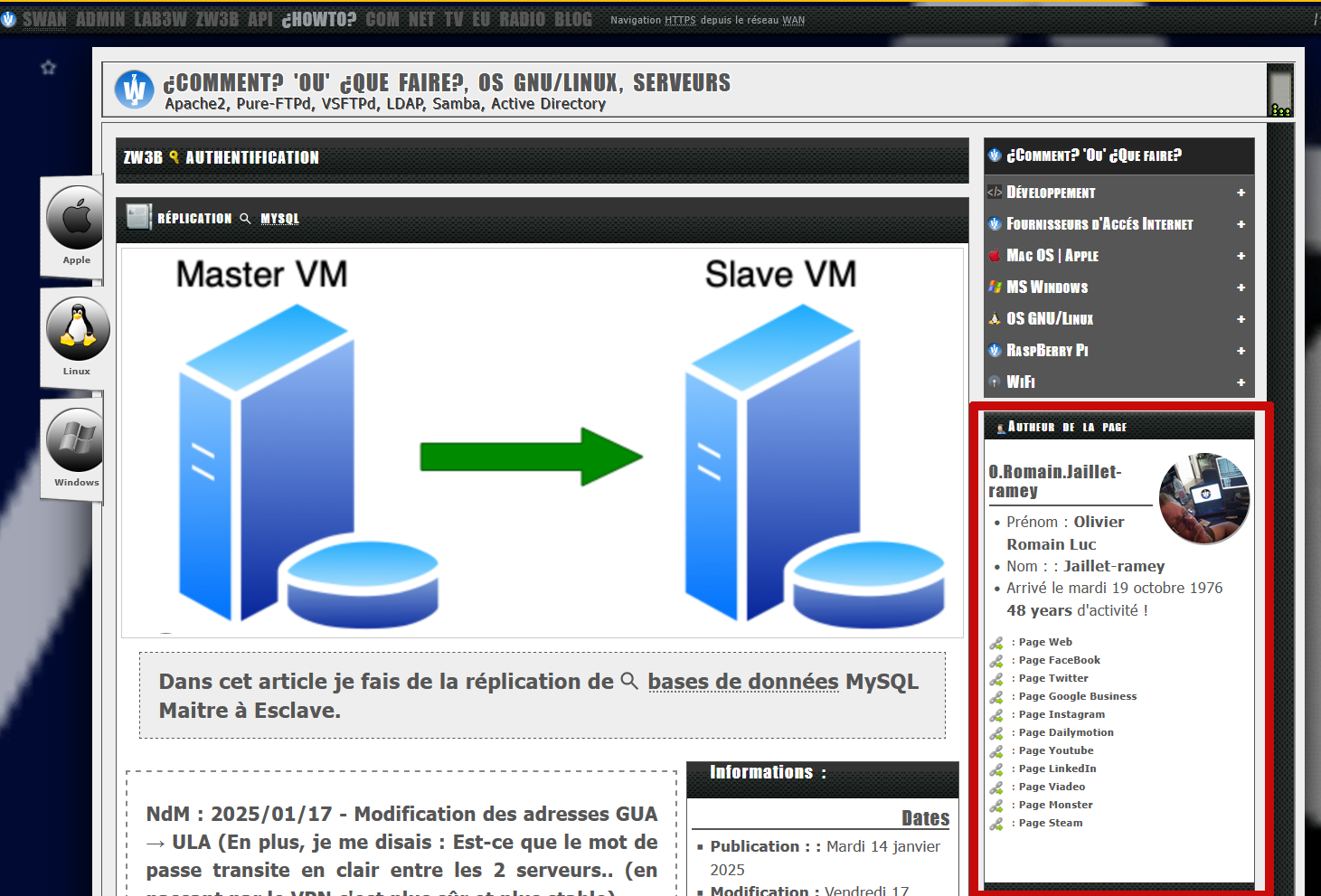Click the magnifier icon before 'bases de données'
Viewport: 1321px width, 896px height.
point(630,681)
